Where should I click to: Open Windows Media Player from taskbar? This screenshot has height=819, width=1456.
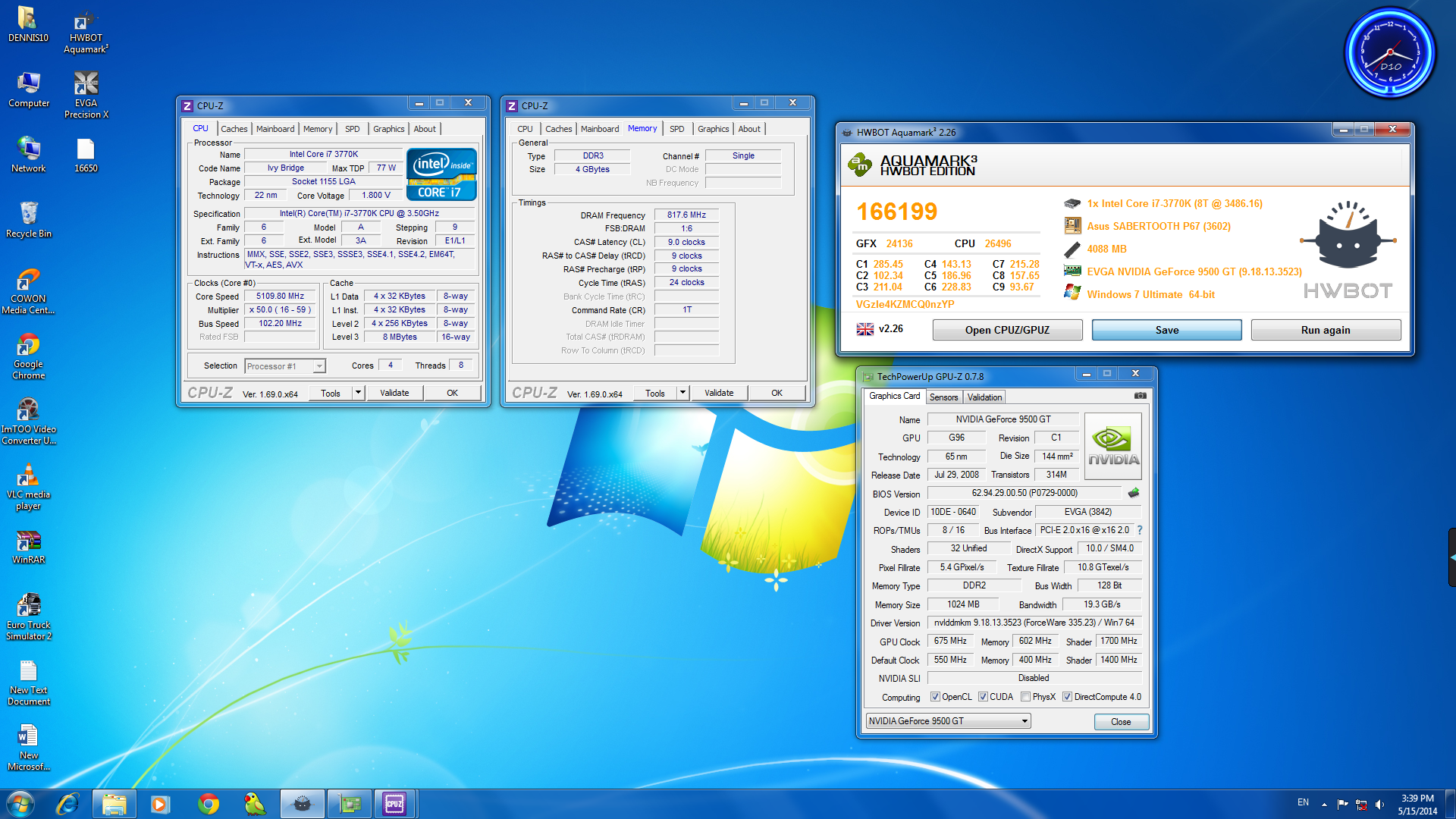click(x=160, y=803)
